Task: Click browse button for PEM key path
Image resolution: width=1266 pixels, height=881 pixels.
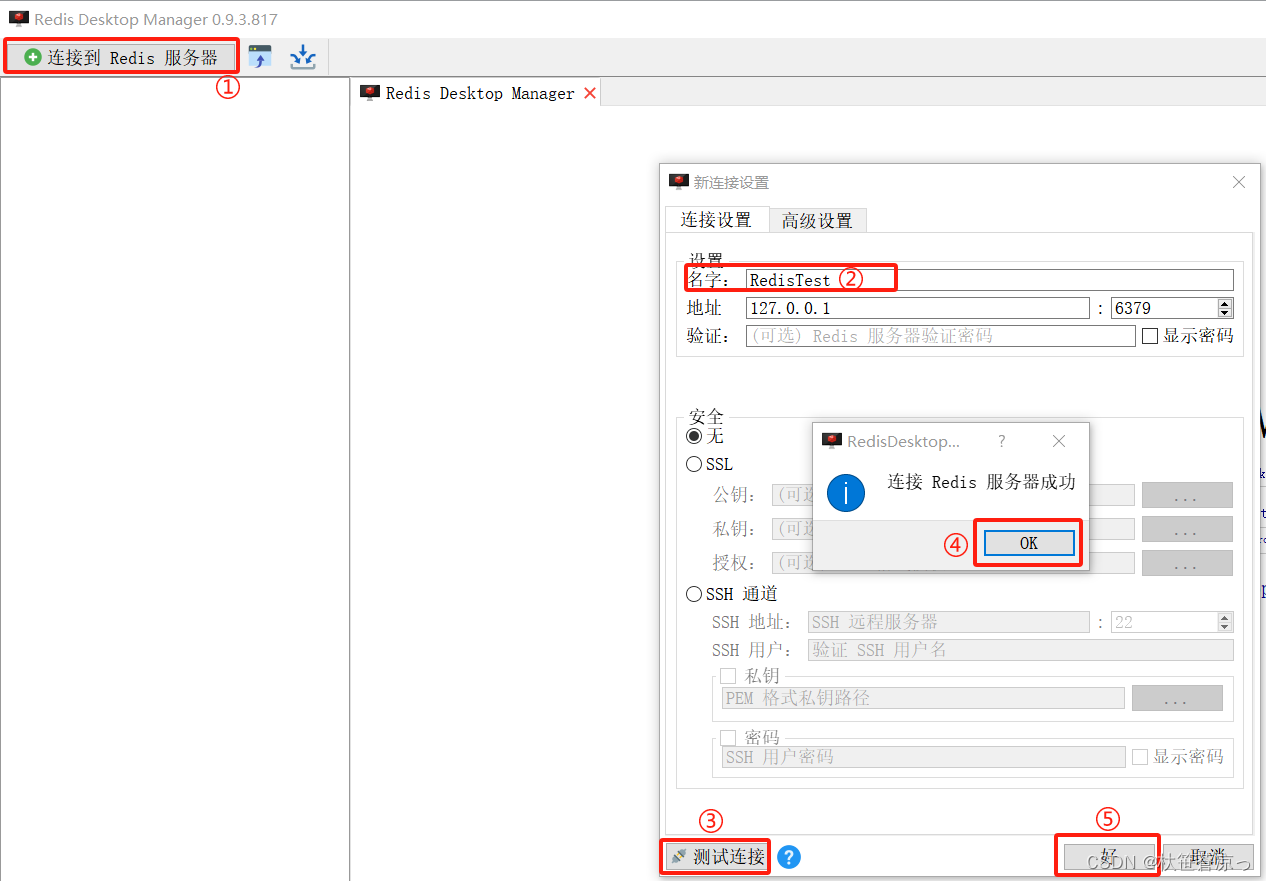Action: pos(1177,698)
